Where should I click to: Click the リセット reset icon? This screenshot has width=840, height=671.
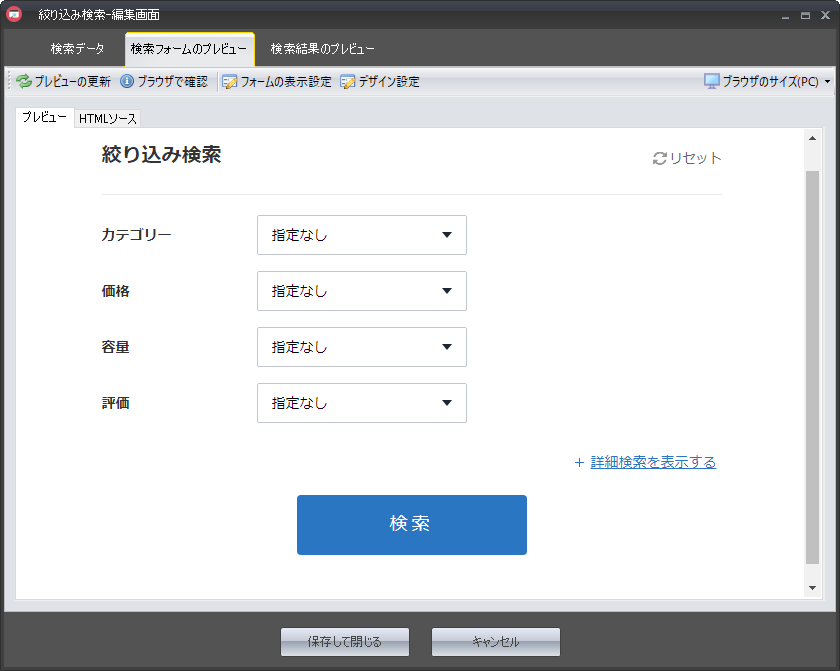coord(659,158)
